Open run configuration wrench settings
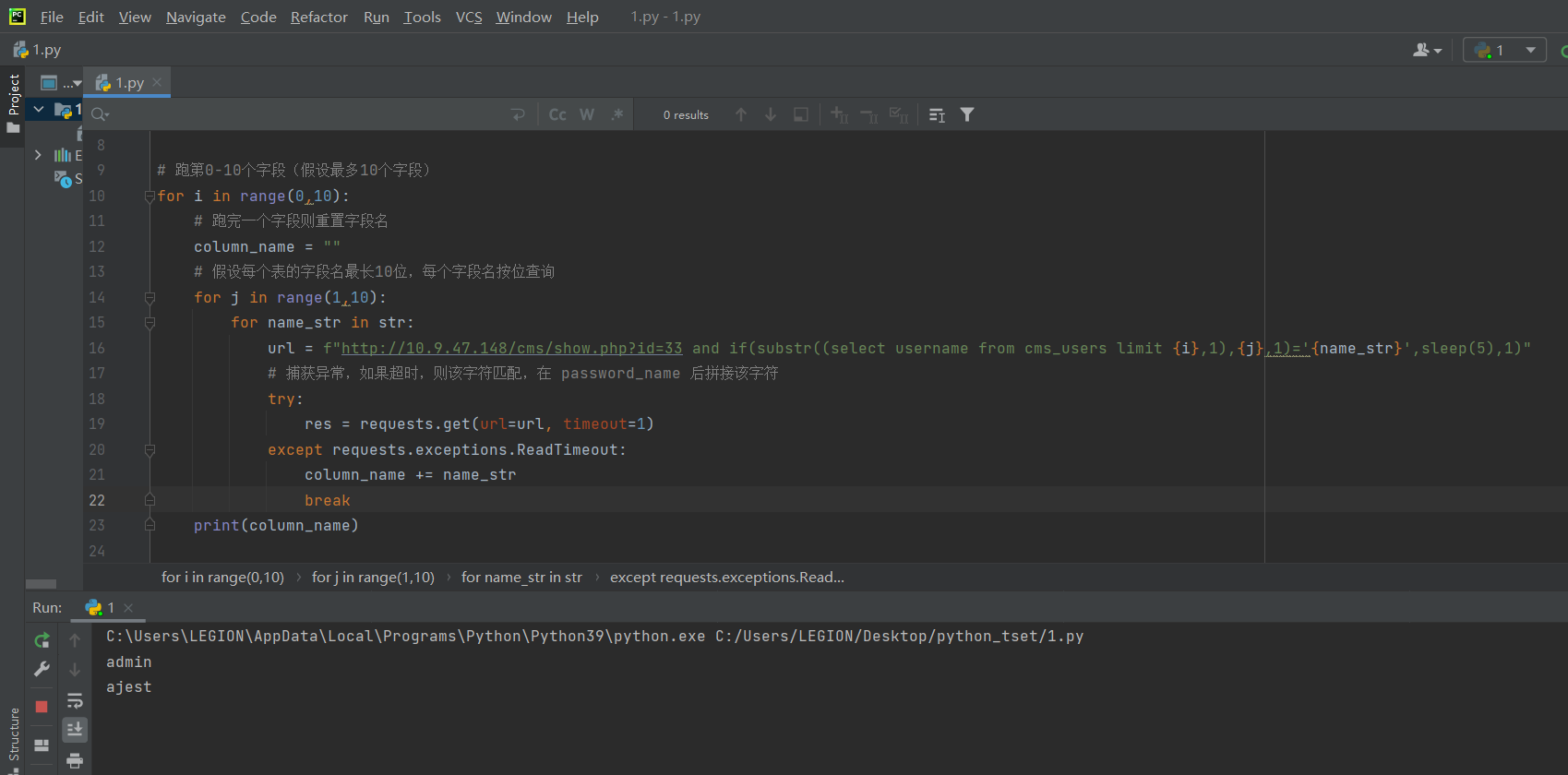The image size is (1568, 775). click(42, 670)
